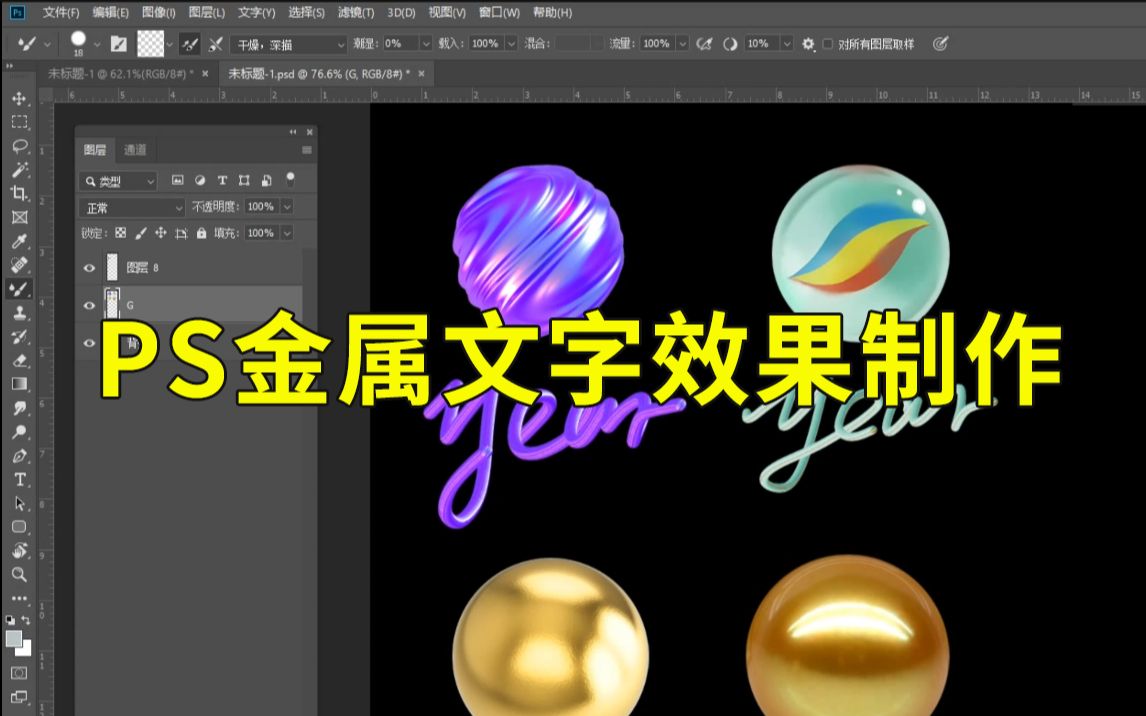Enable 对所有图层取样 checkbox
The height and width of the screenshot is (716, 1146).
point(828,44)
